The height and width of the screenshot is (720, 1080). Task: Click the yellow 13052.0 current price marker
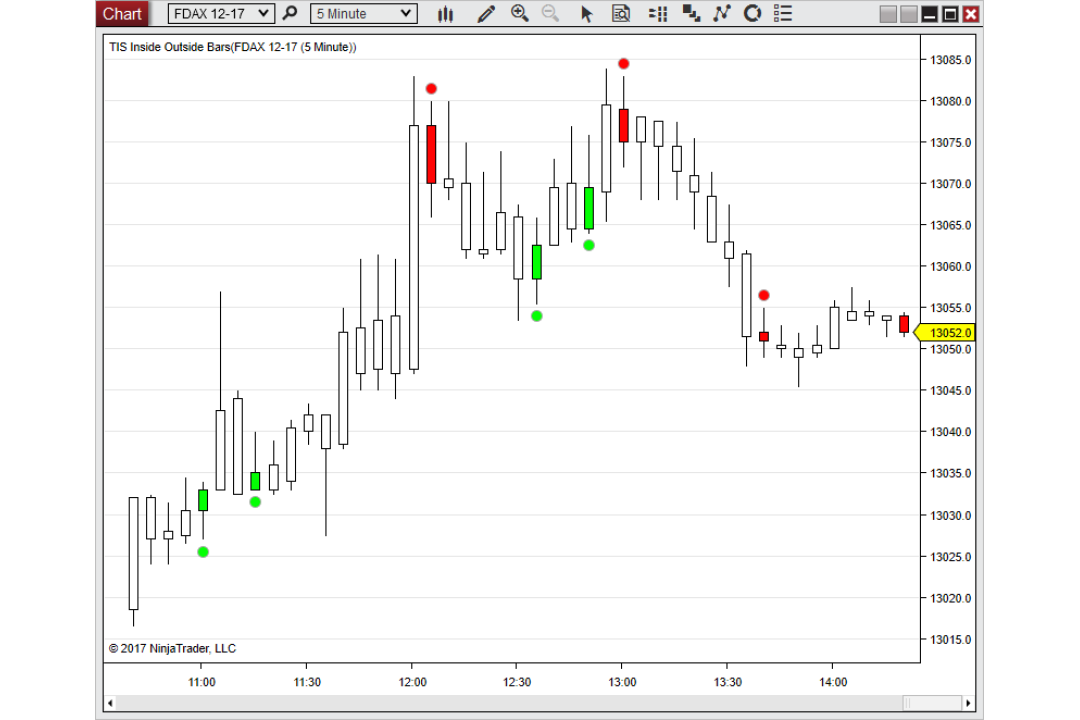[945, 333]
